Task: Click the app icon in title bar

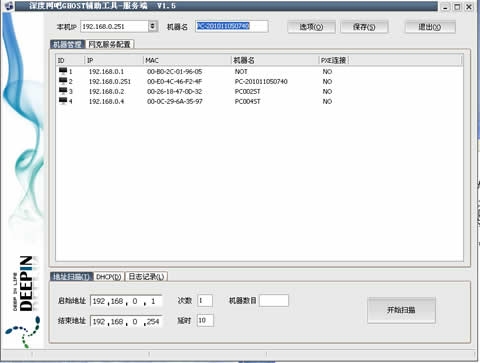Action: point(9,6)
